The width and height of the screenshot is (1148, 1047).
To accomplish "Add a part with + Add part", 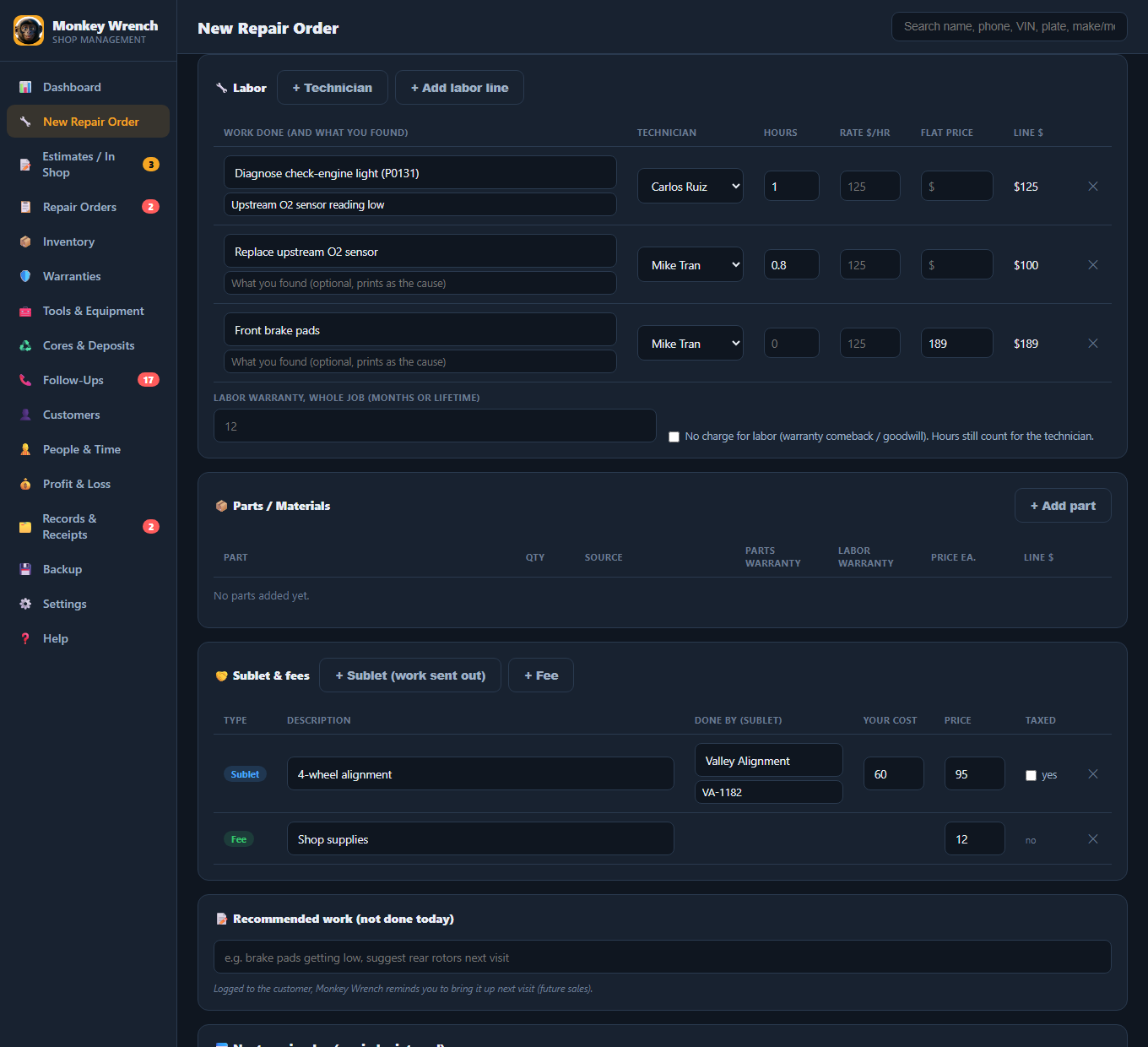I will (x=1063, y=506).
